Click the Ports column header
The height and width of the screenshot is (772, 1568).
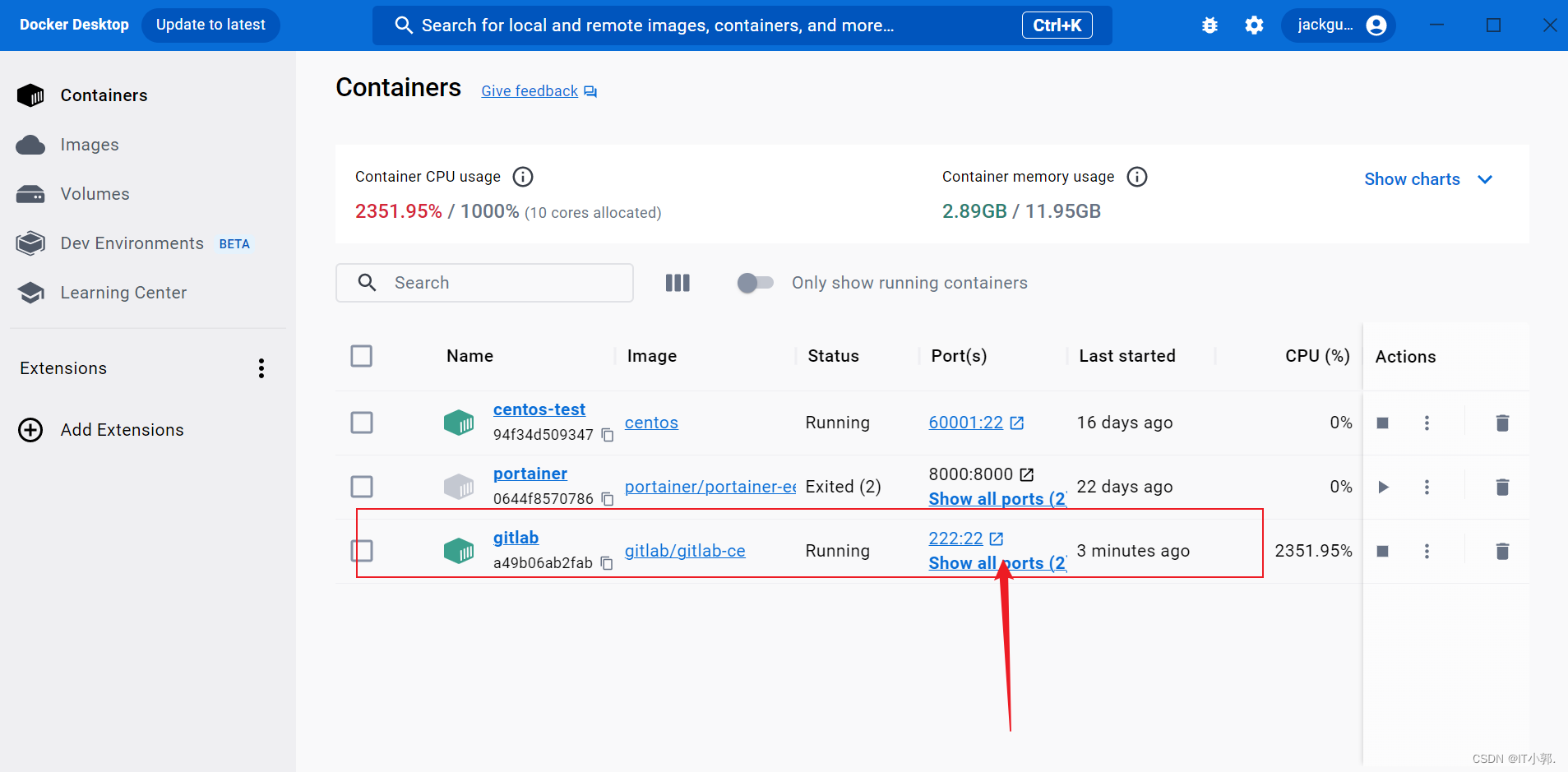pyautogui.click(x=959, y=356)
